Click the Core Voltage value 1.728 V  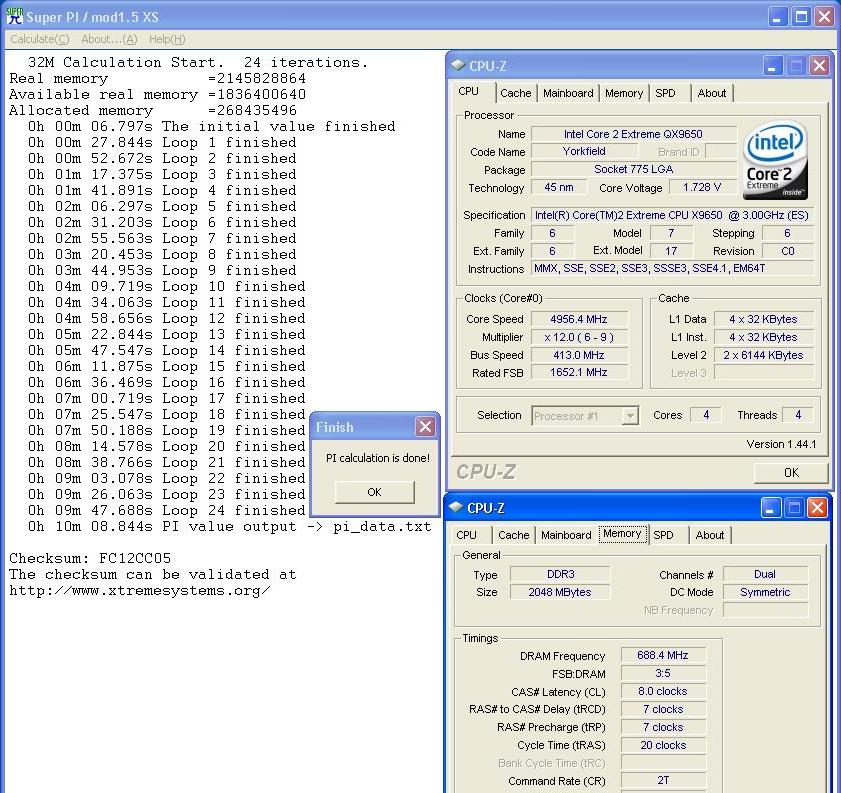click(x=702, y=187)
